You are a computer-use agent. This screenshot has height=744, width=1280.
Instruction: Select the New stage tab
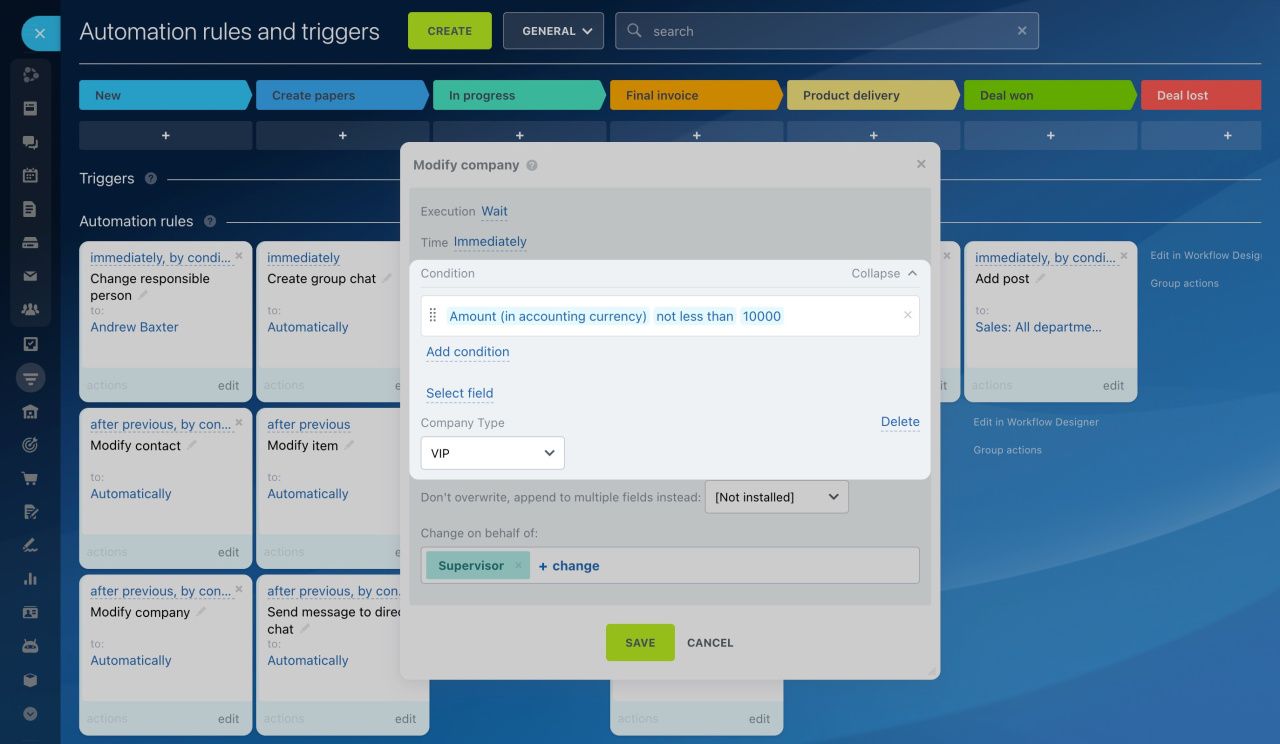click(165, 95)
